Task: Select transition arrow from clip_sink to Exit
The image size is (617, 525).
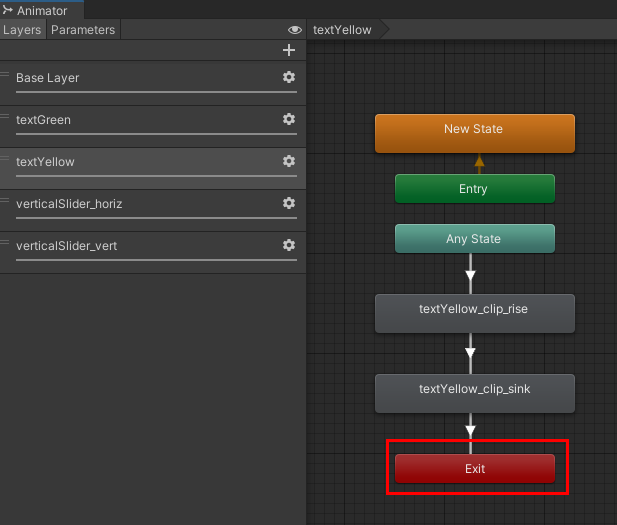Action: (470, 432)
